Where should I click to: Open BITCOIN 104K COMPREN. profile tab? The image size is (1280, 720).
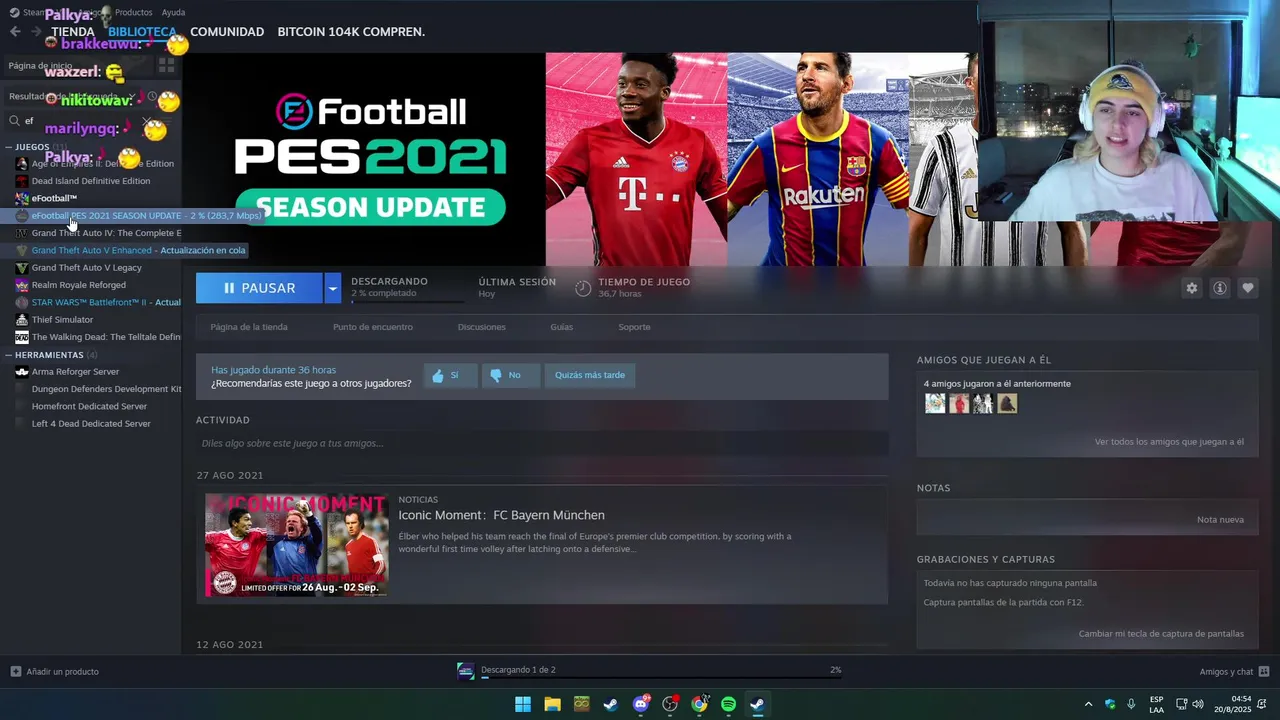(351, 32)
